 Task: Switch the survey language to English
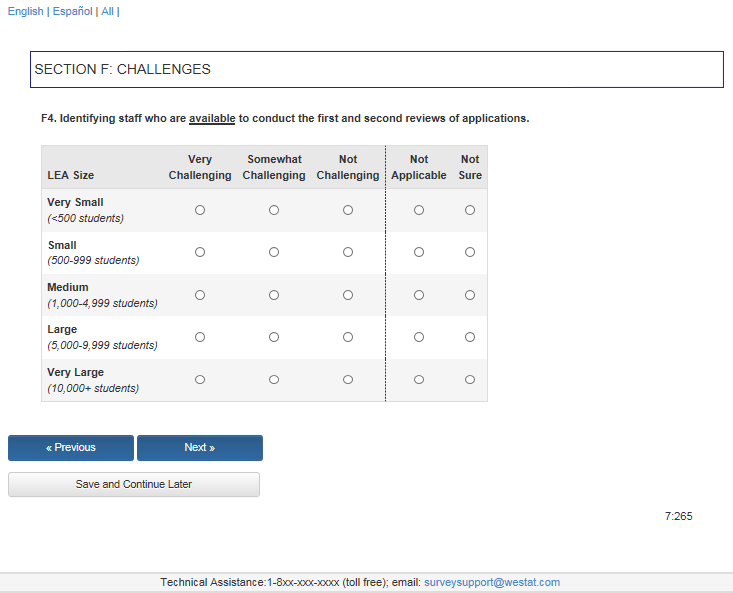point(25,11)
